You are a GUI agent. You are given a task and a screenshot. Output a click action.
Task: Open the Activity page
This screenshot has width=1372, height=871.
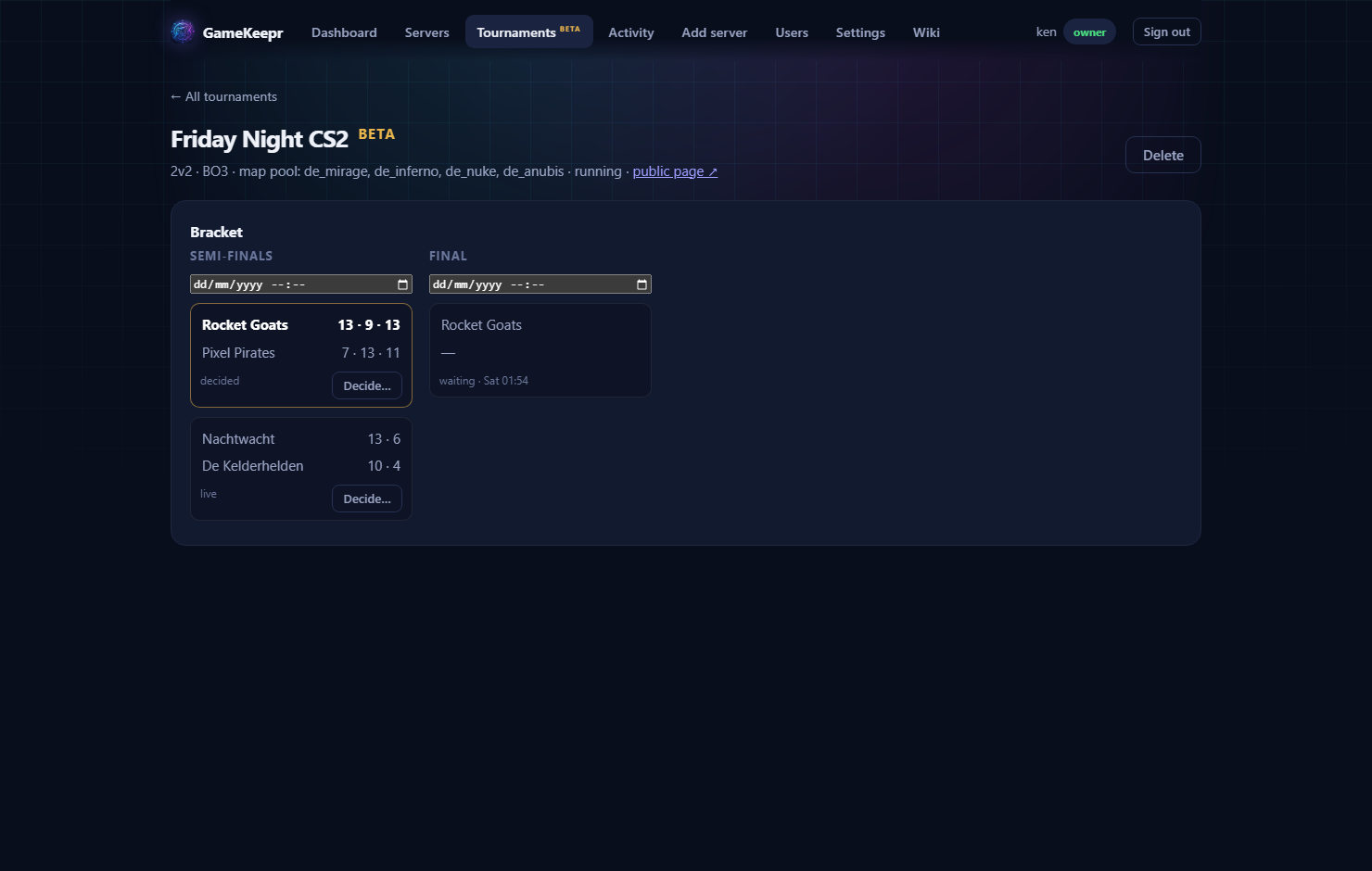[x=631, y=32]
